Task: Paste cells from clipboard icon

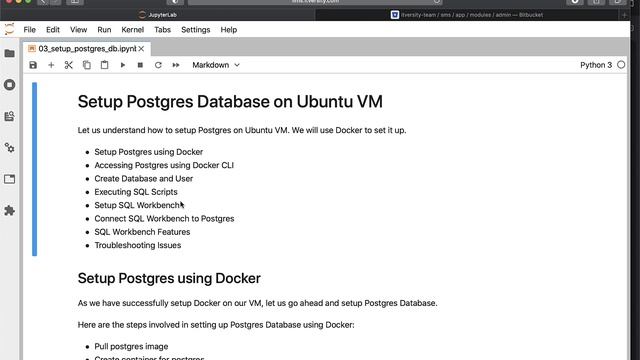Action: pyautogui.click(x=104, y=65)
